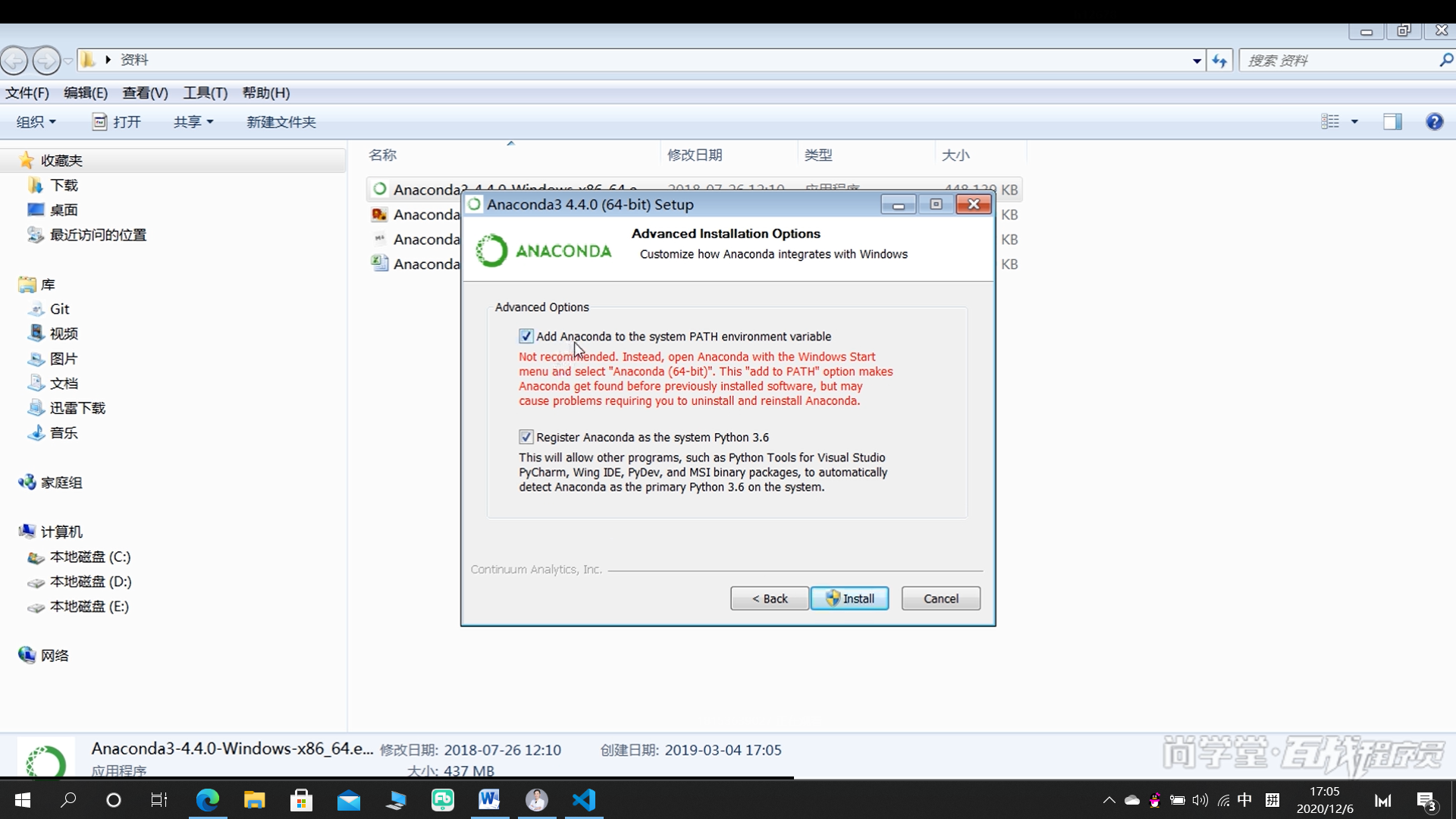The width and height of the screenshot is (1456, 819).
Task: Launch Microsoft Edge from taskbar
Action: (207, 799)
